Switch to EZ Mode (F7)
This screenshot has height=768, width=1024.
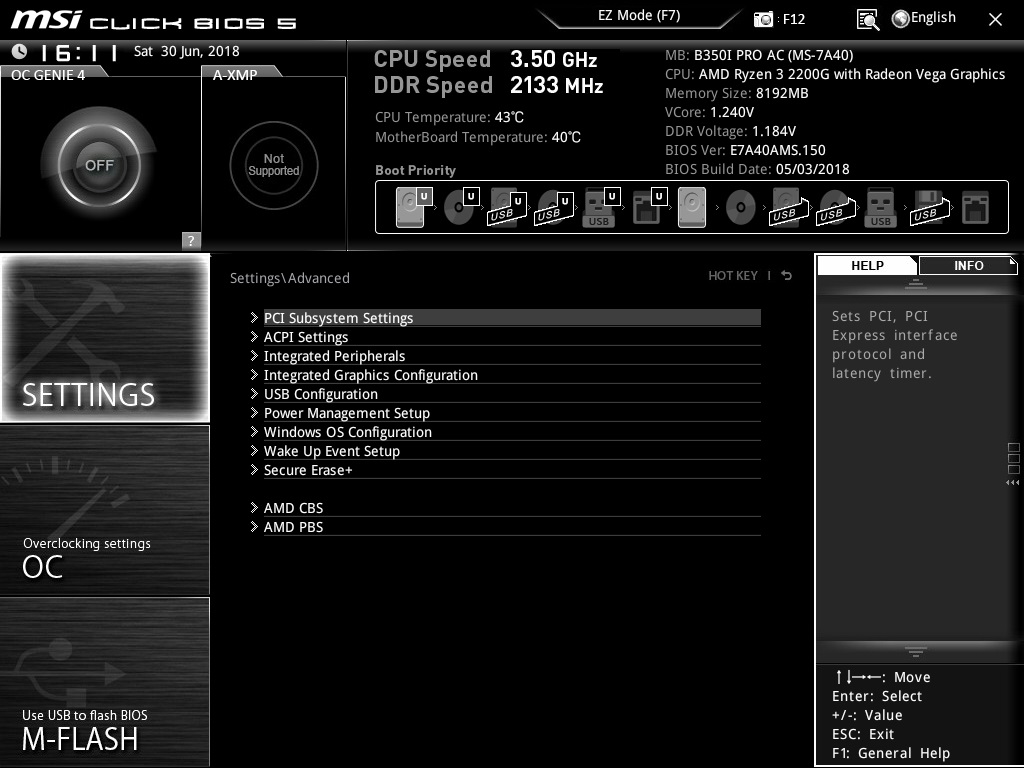[639, 15]
